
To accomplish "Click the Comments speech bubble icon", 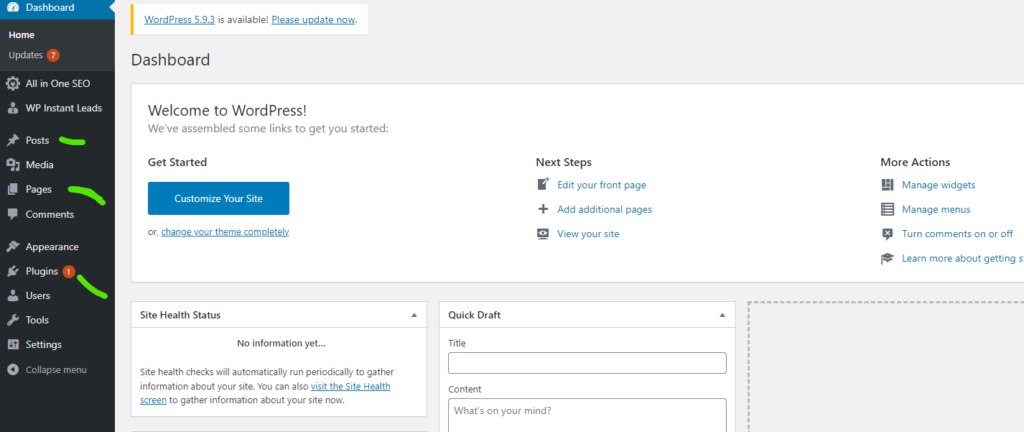I will tap(12, 214).
